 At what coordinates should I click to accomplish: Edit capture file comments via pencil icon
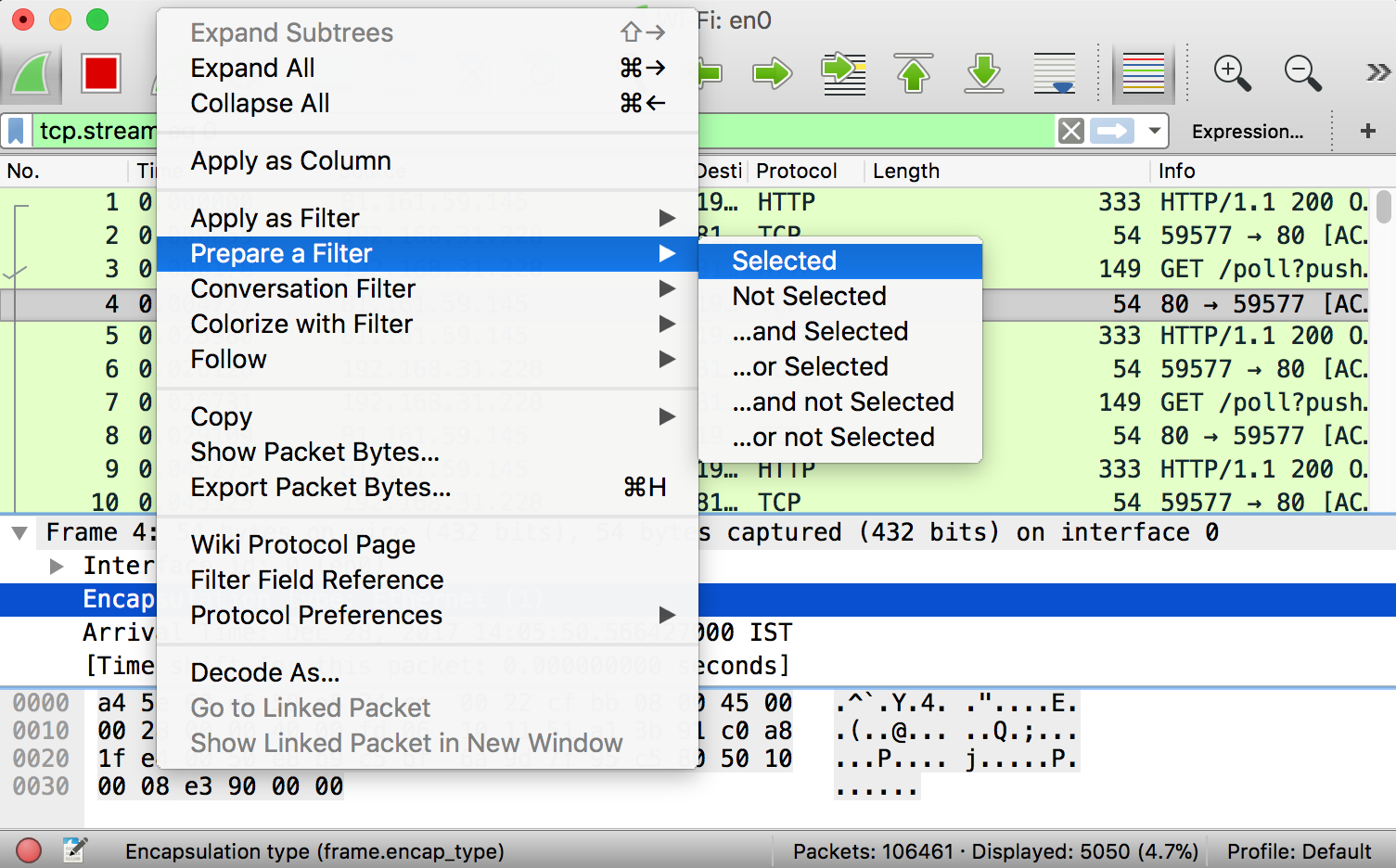[x=74, y=850]
